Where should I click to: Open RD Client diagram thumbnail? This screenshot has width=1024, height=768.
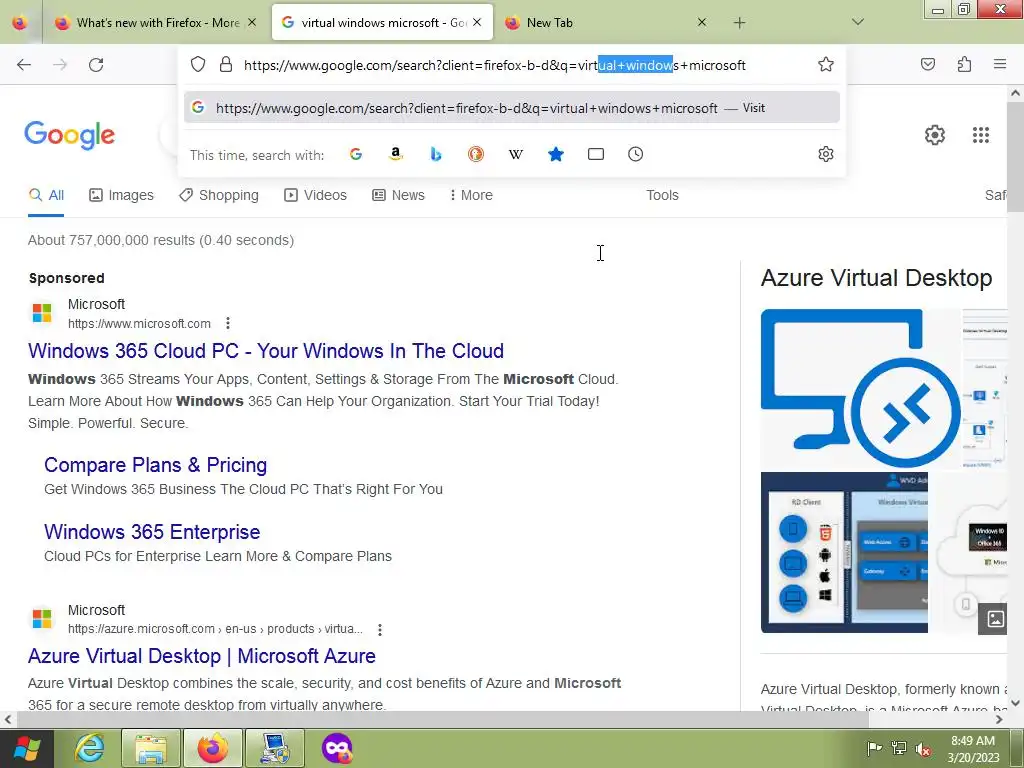[844, 552]
